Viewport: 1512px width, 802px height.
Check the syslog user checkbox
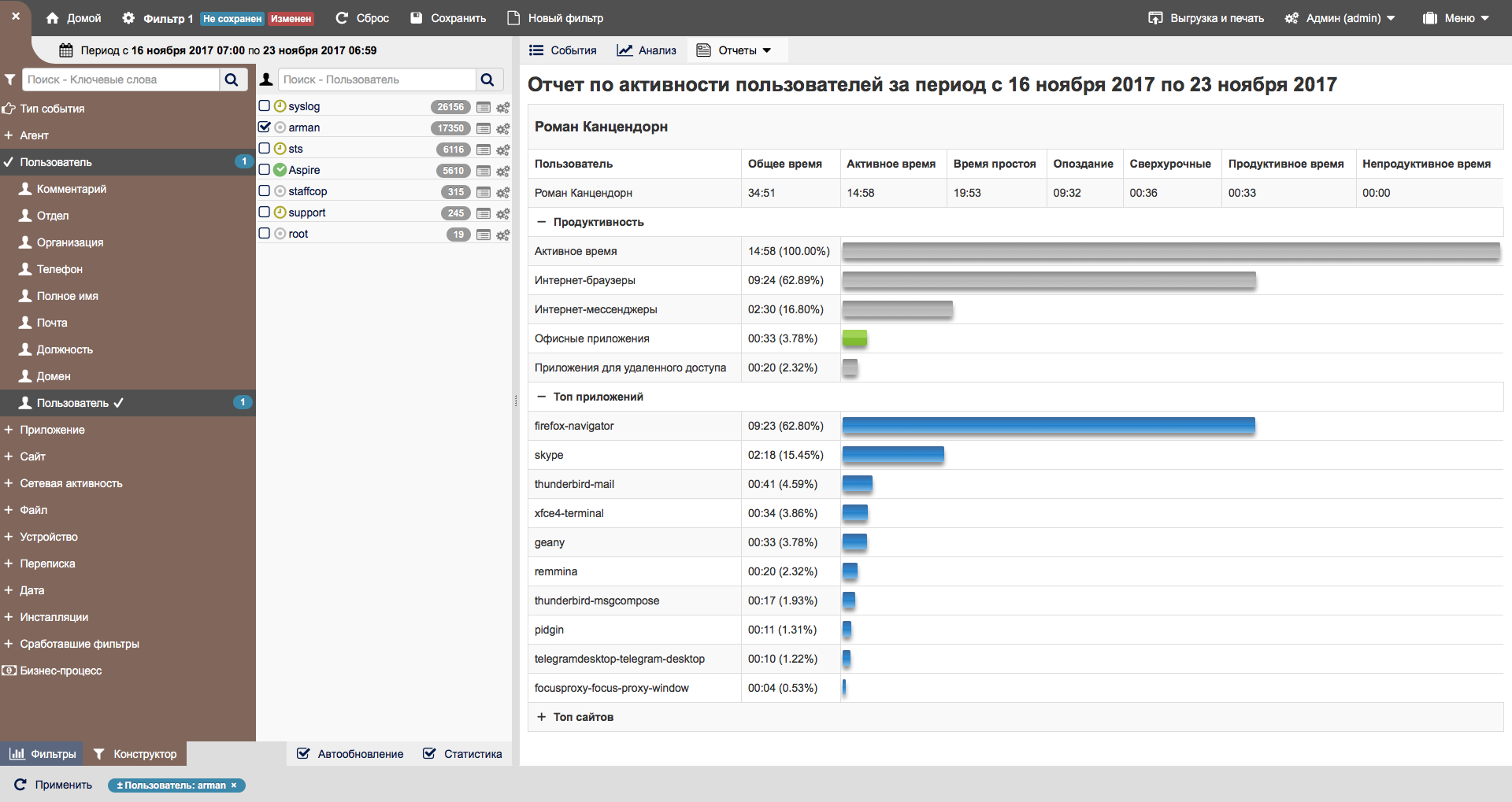point(265,105)
